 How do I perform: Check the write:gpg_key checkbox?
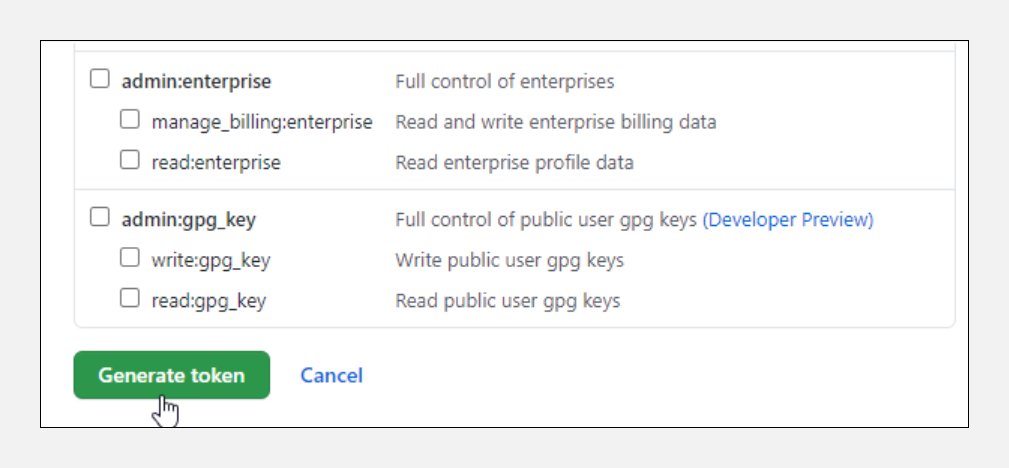(130, 258)
